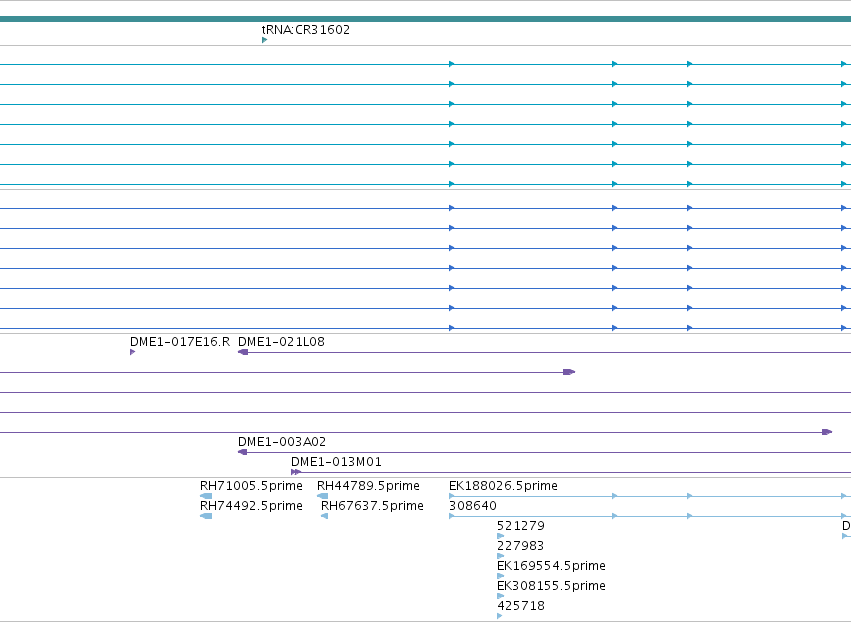
Task: Click the purple arrowhead below DME1-003A02
Action: tap(243, 452)
